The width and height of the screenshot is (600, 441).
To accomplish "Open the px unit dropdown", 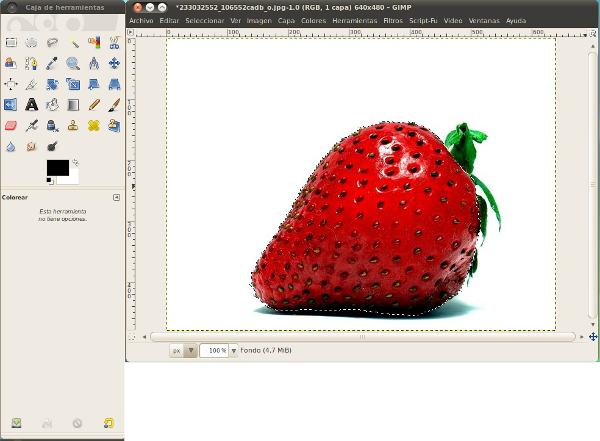I will coord(183,351).
